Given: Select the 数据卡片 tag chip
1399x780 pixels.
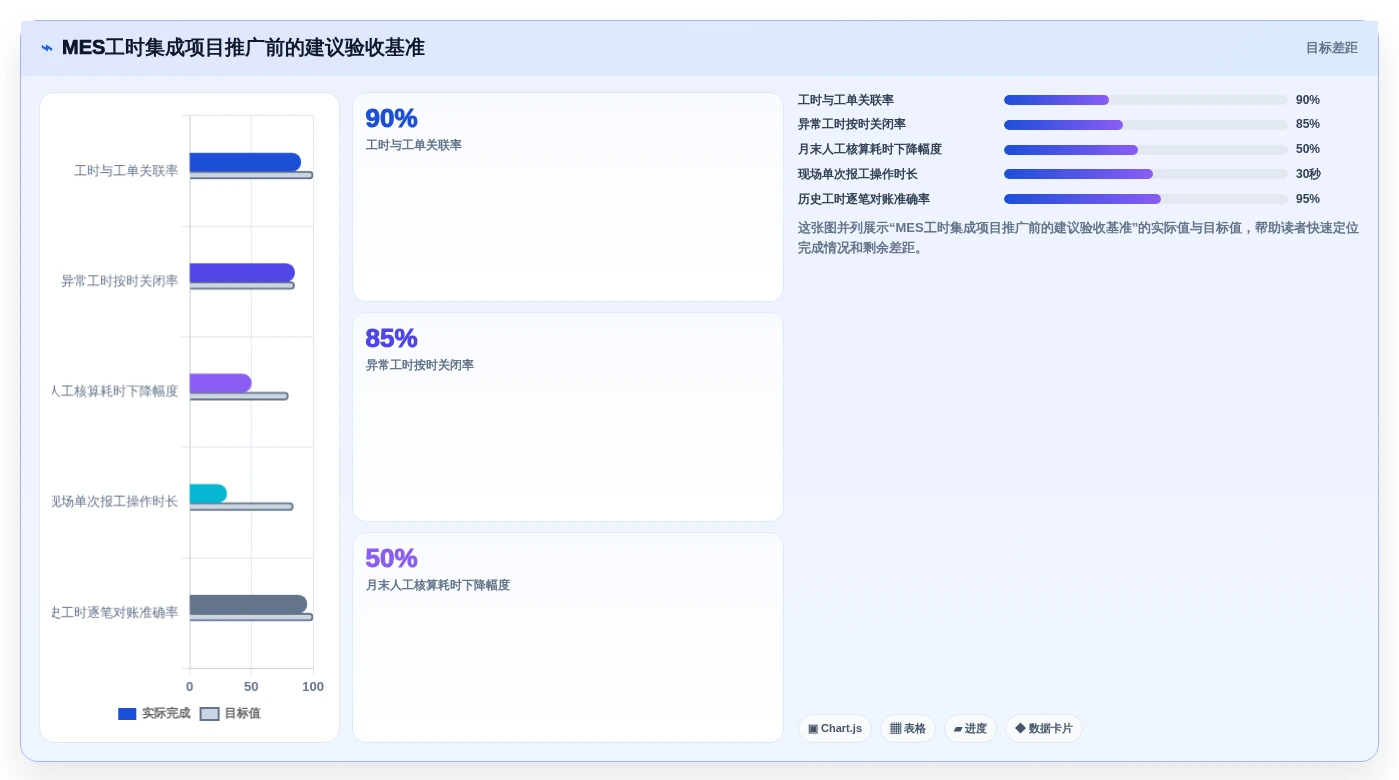Looking at the screenshot, I should 1043,728.
